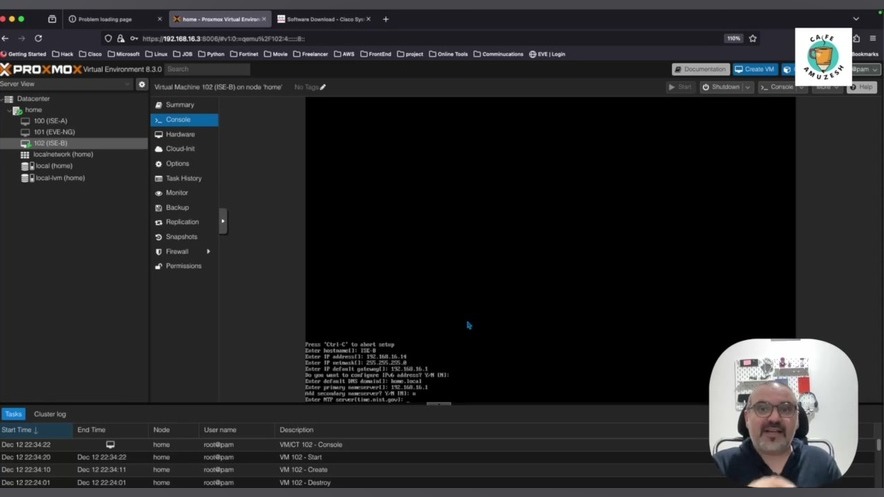This screenshot has width=884, height=497.
Task: Select local-lvm (home) storage
Action: (x=60, y=178)
